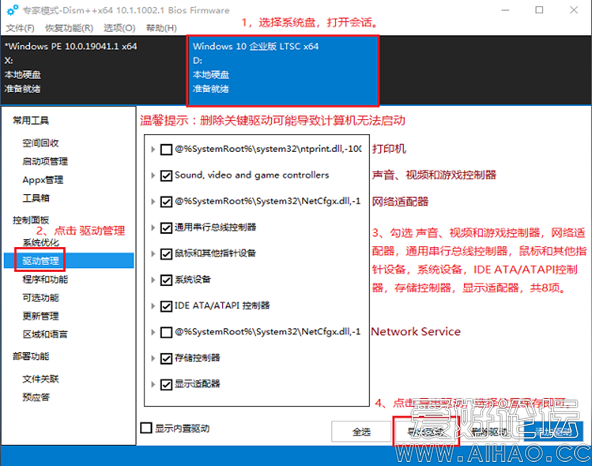Viewport: 592px width, 466px height.
Task: Click the 导出驱动 button
Action: tap(426, 432)
